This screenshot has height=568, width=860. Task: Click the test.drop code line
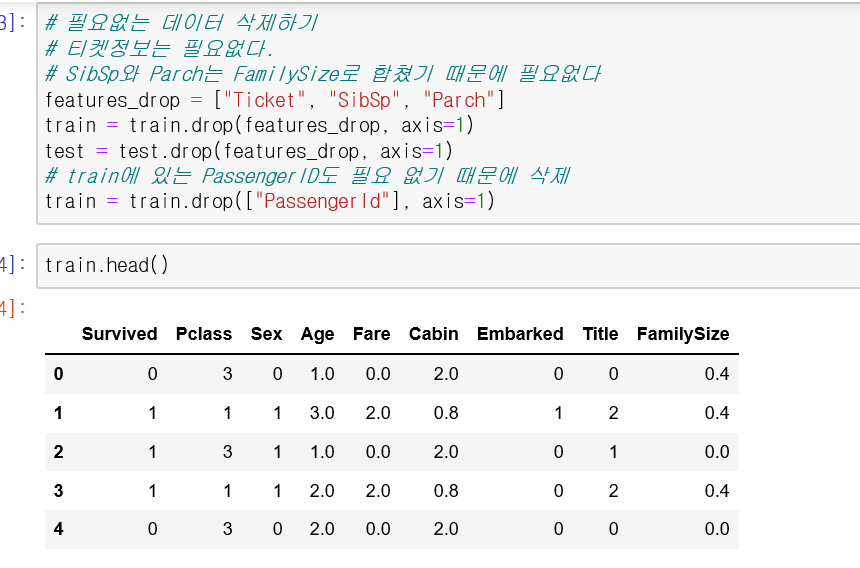[x=248, y=151]
